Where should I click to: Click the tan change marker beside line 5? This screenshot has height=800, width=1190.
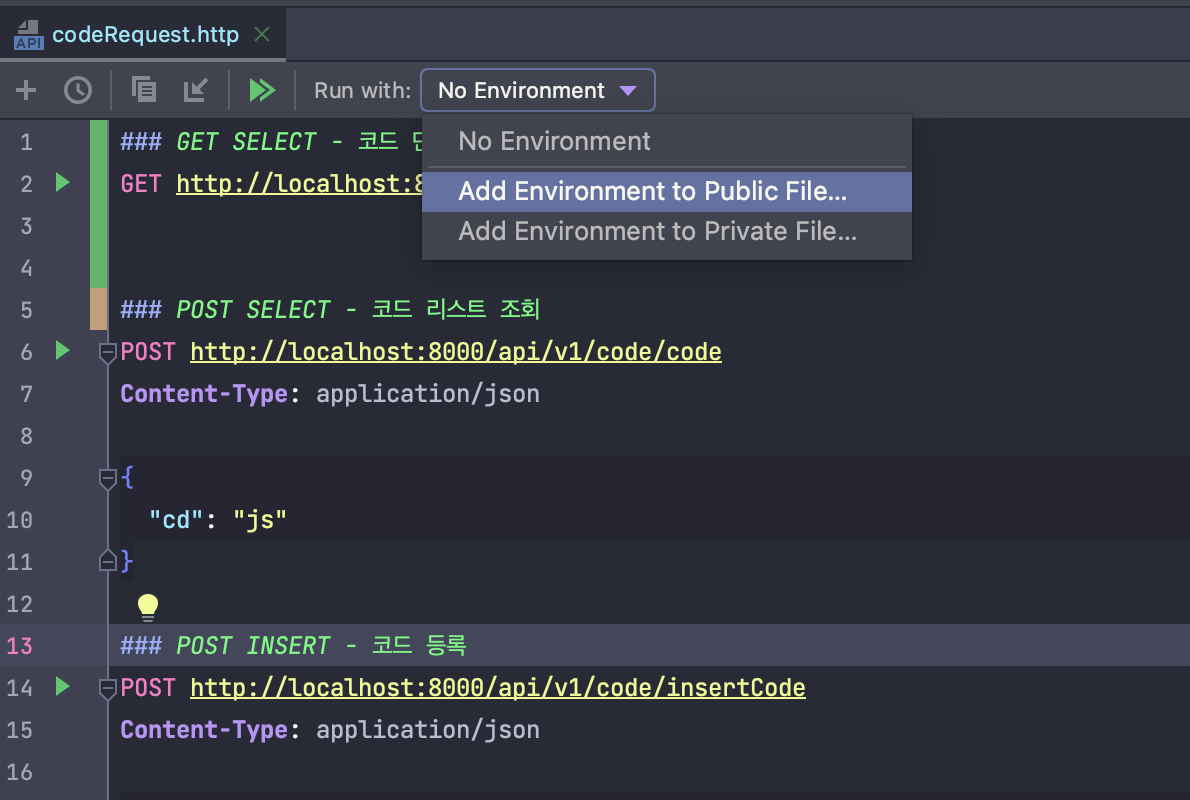click(x=99, y=309)
